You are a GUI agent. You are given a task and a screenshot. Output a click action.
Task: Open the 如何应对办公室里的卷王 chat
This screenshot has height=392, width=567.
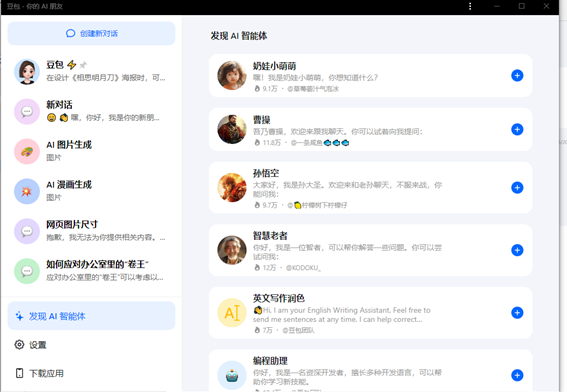pos(91,271)
